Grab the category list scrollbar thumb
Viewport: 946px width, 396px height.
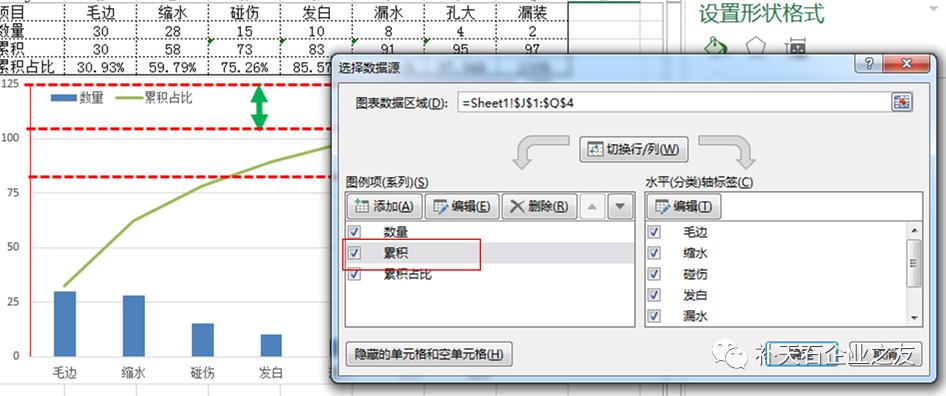[915, 263]
